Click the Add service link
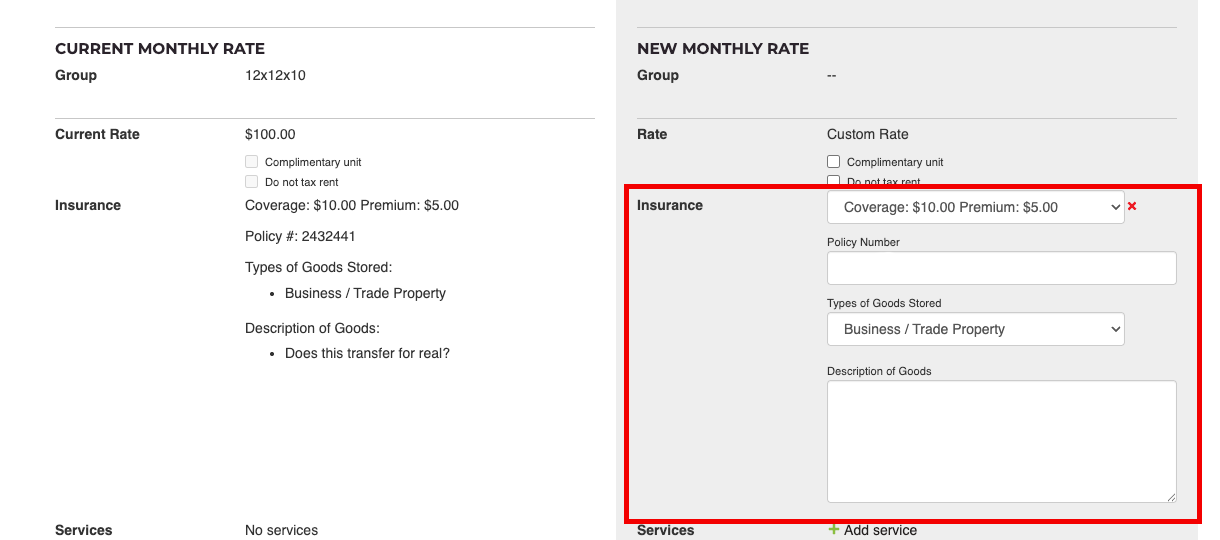The image size is (1220, 540). [x=880, y=530]
